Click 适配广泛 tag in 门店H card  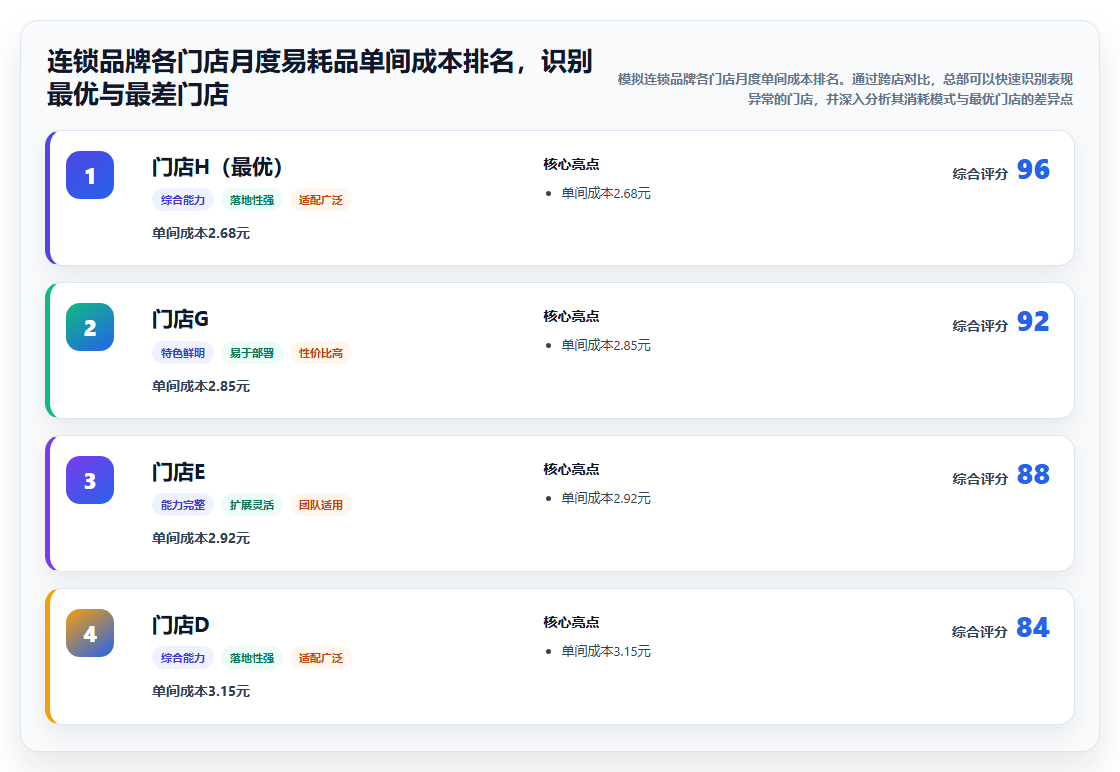pos(321,200)
